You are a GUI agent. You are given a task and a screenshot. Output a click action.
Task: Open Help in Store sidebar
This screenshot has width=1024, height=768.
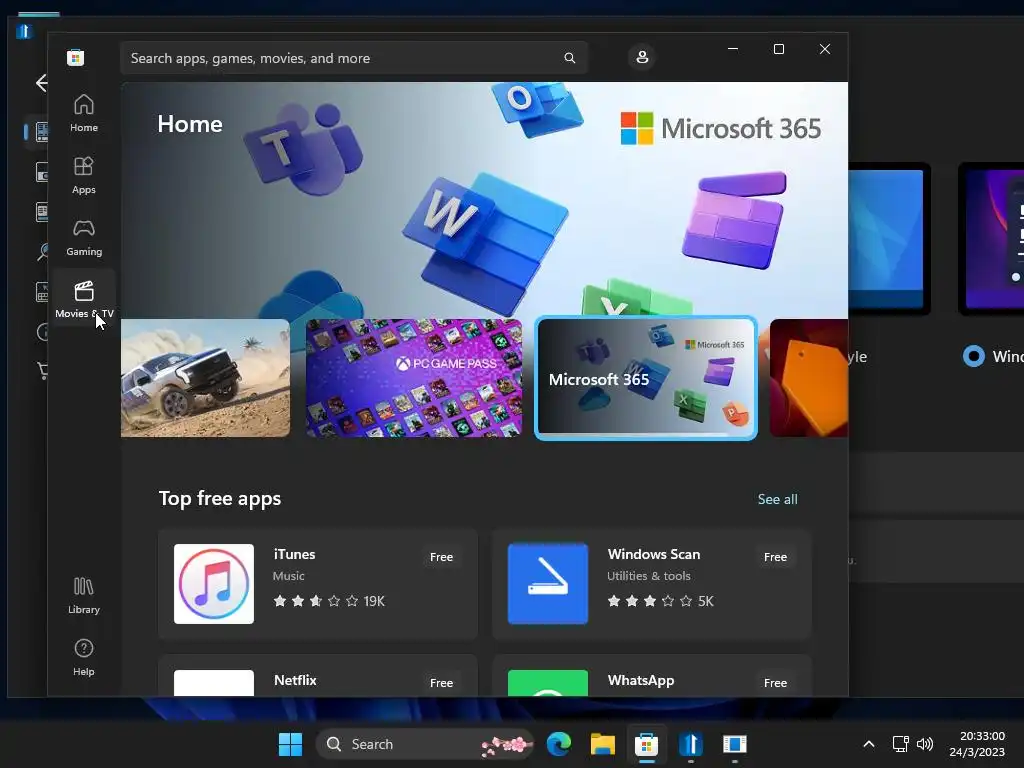pos(84,658)
